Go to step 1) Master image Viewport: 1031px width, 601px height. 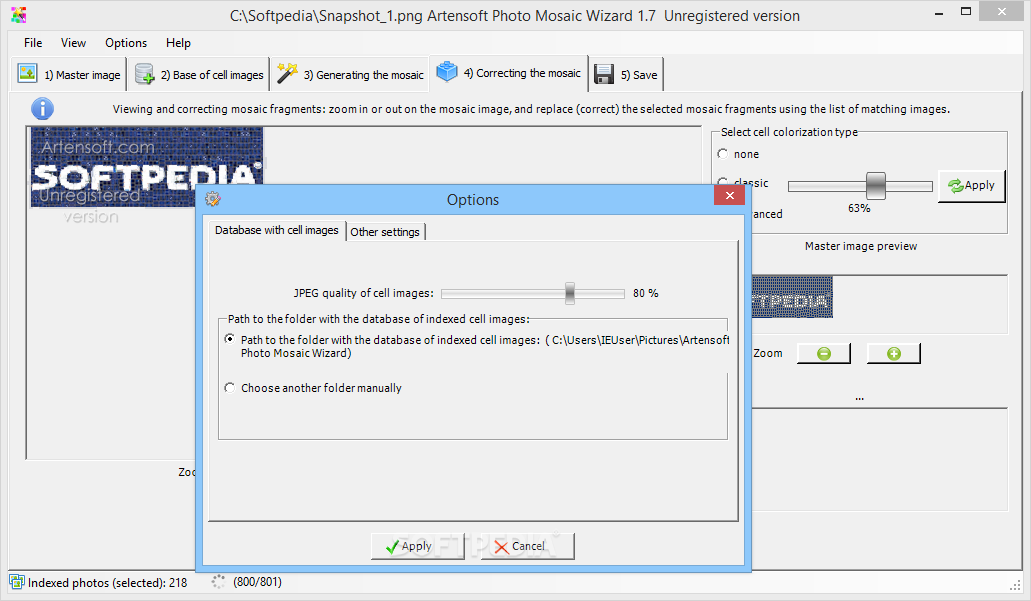click(68, 74)
